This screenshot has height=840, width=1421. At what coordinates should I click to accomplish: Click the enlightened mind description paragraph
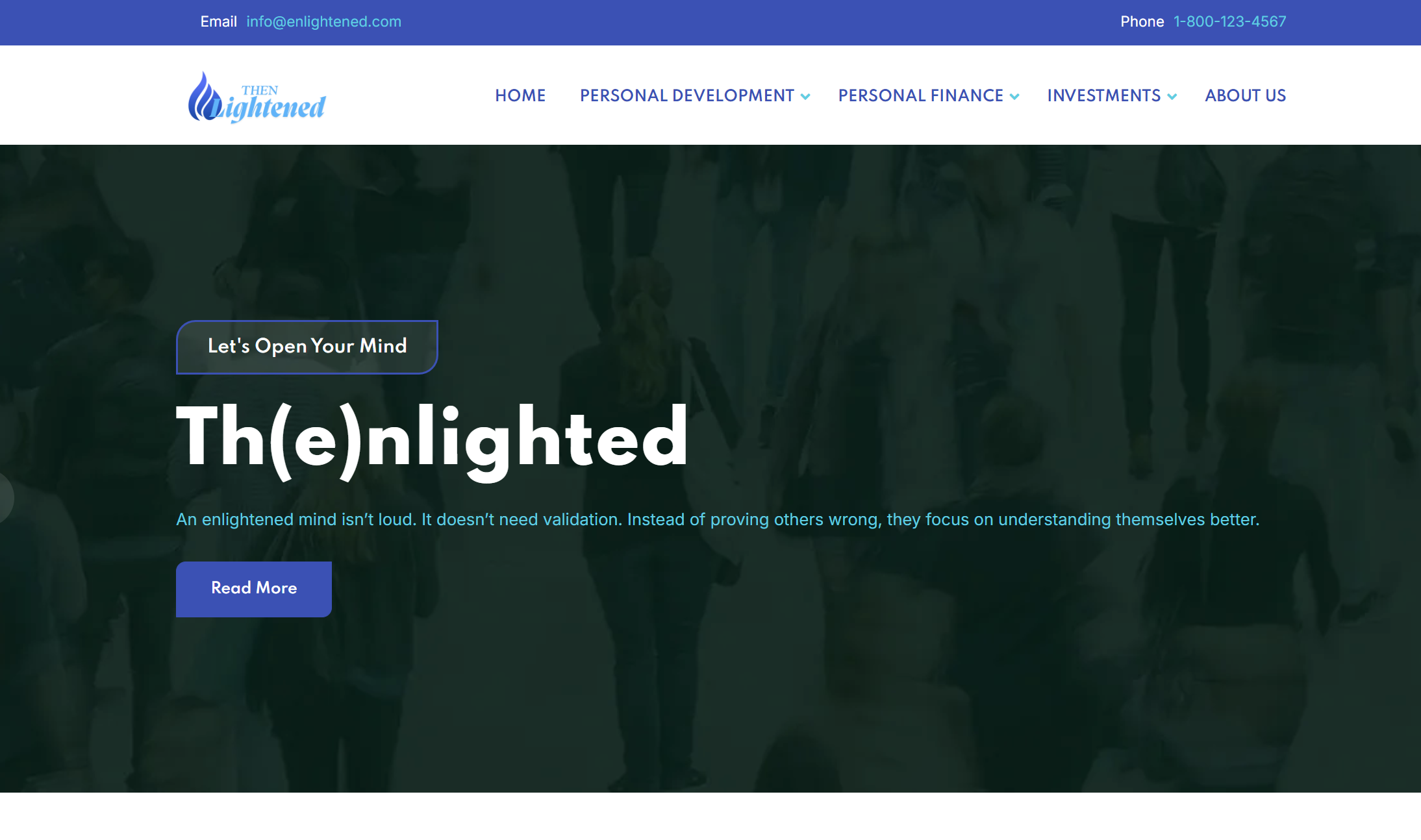717,519
